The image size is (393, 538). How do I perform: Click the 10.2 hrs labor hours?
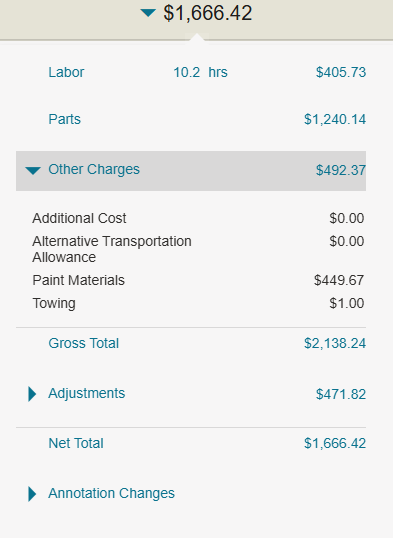pos(200,72)
